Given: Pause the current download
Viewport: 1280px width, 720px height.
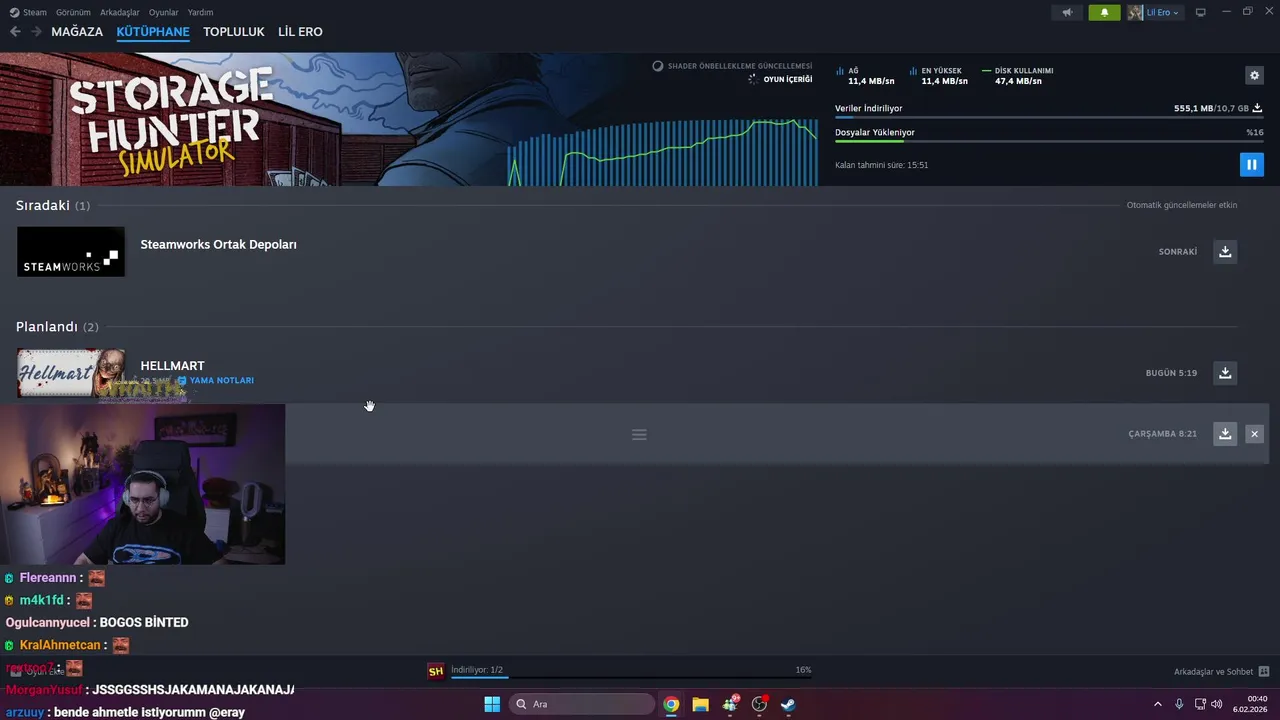Looking at the screenshot, I should (1251, 165).
